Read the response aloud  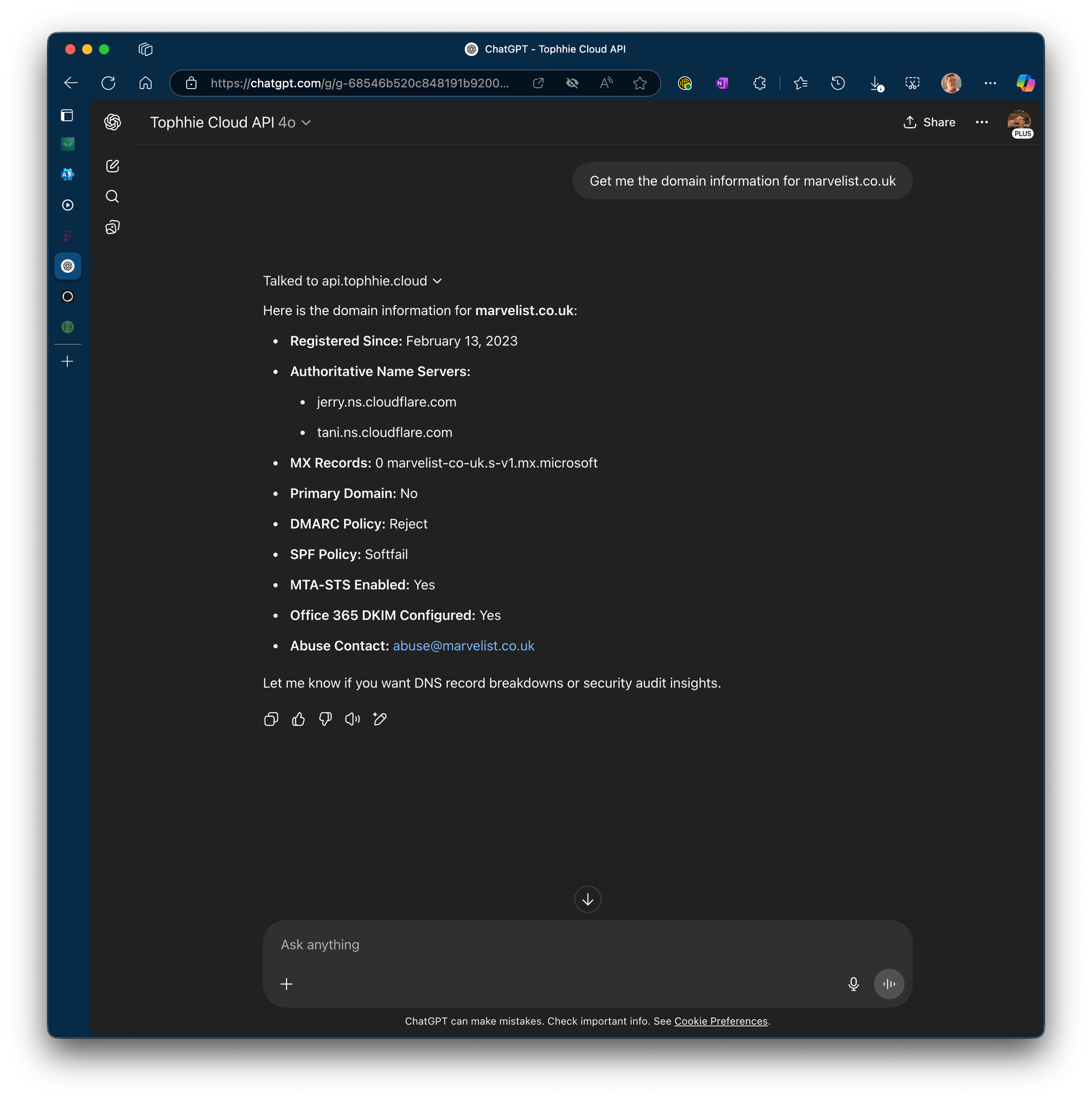pyautogui.click(x=353, y=719)
